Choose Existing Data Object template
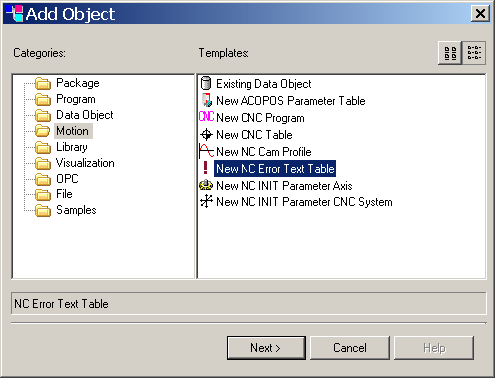This screenshot has height=379, width=496. click(263, 84)
